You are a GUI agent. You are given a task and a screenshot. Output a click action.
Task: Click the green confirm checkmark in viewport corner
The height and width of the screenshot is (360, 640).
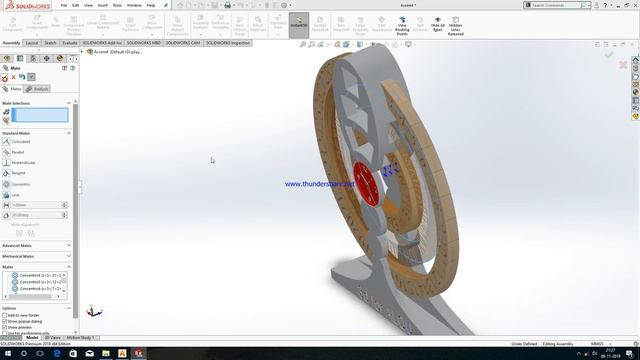[609, 54]
